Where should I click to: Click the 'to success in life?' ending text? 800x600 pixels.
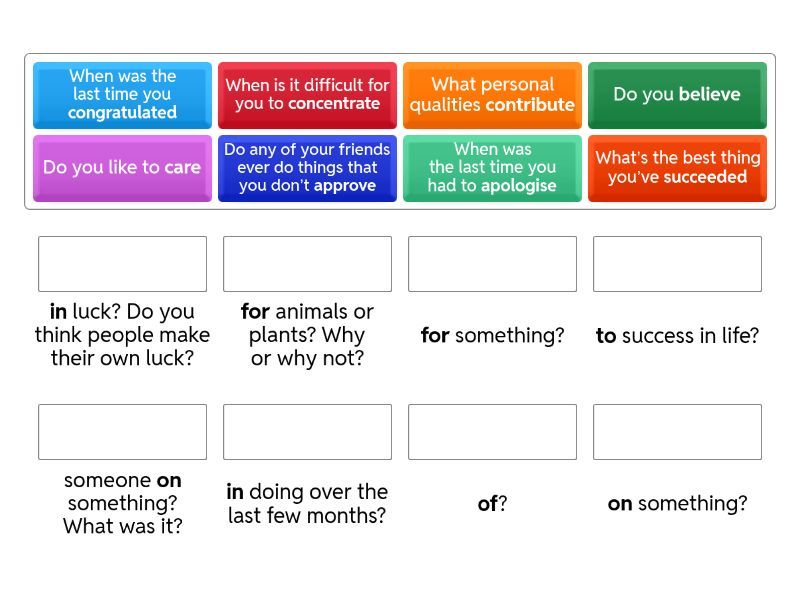(x=677, y=336)
